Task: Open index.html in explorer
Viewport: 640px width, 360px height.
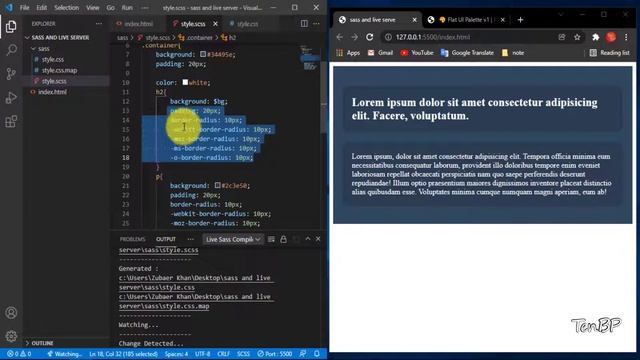Action: point(52,92)
